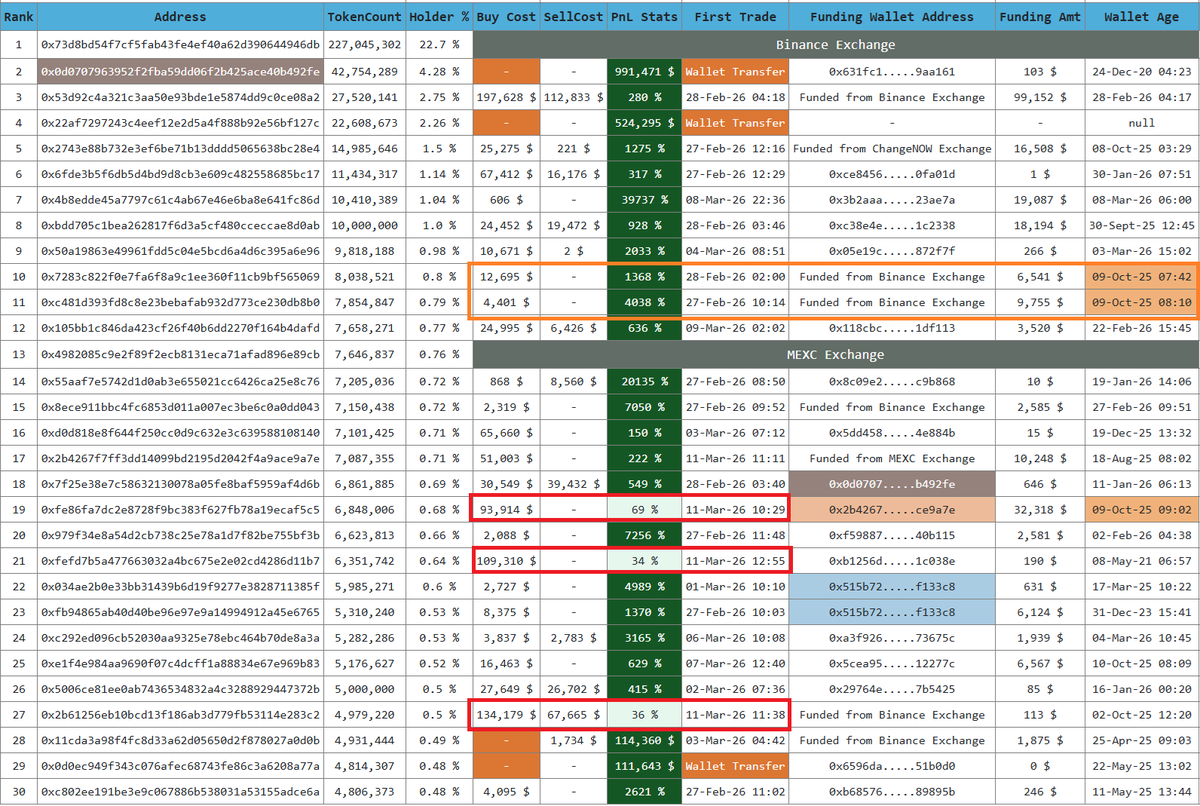Click the Funding Amt column header
The image size is (1200, 806).
tap(1040, 17)
